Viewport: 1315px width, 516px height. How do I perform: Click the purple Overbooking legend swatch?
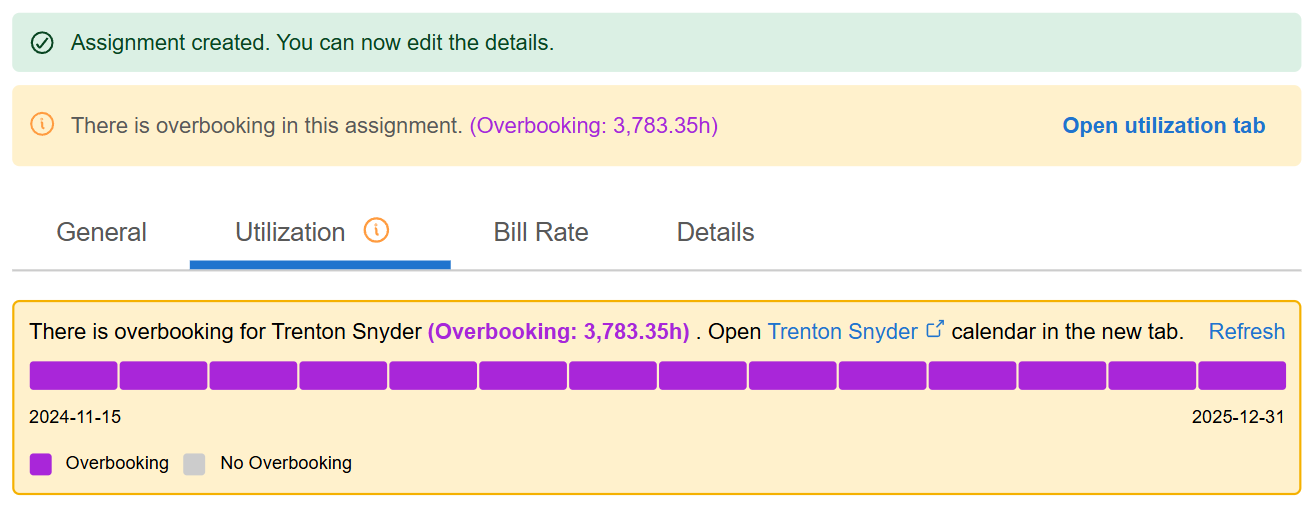click(41, 463)
